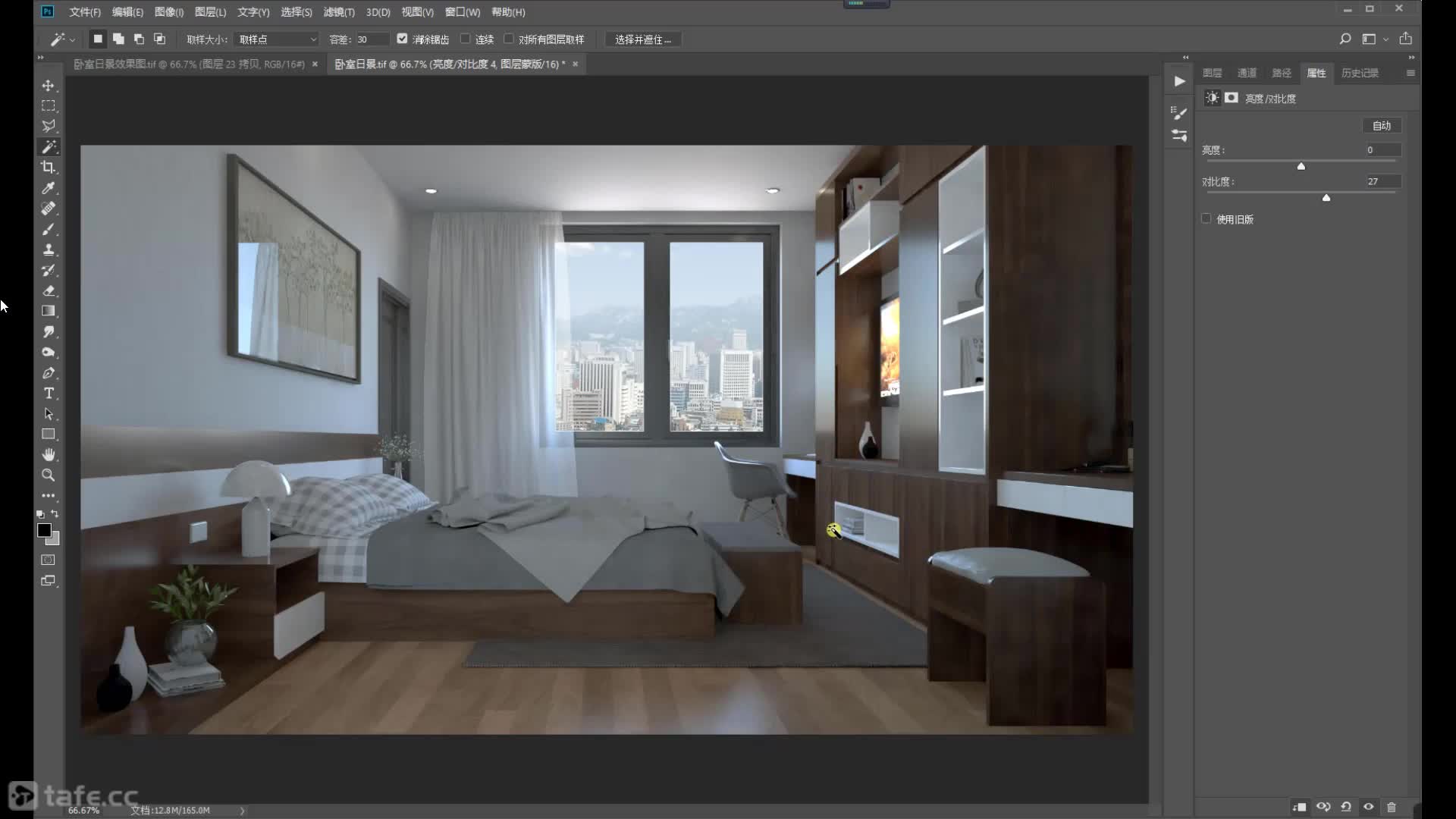Click the Add to Selection icon
Screen dimensions: 1456x819
pyautogui.click(x=118, y=39)
